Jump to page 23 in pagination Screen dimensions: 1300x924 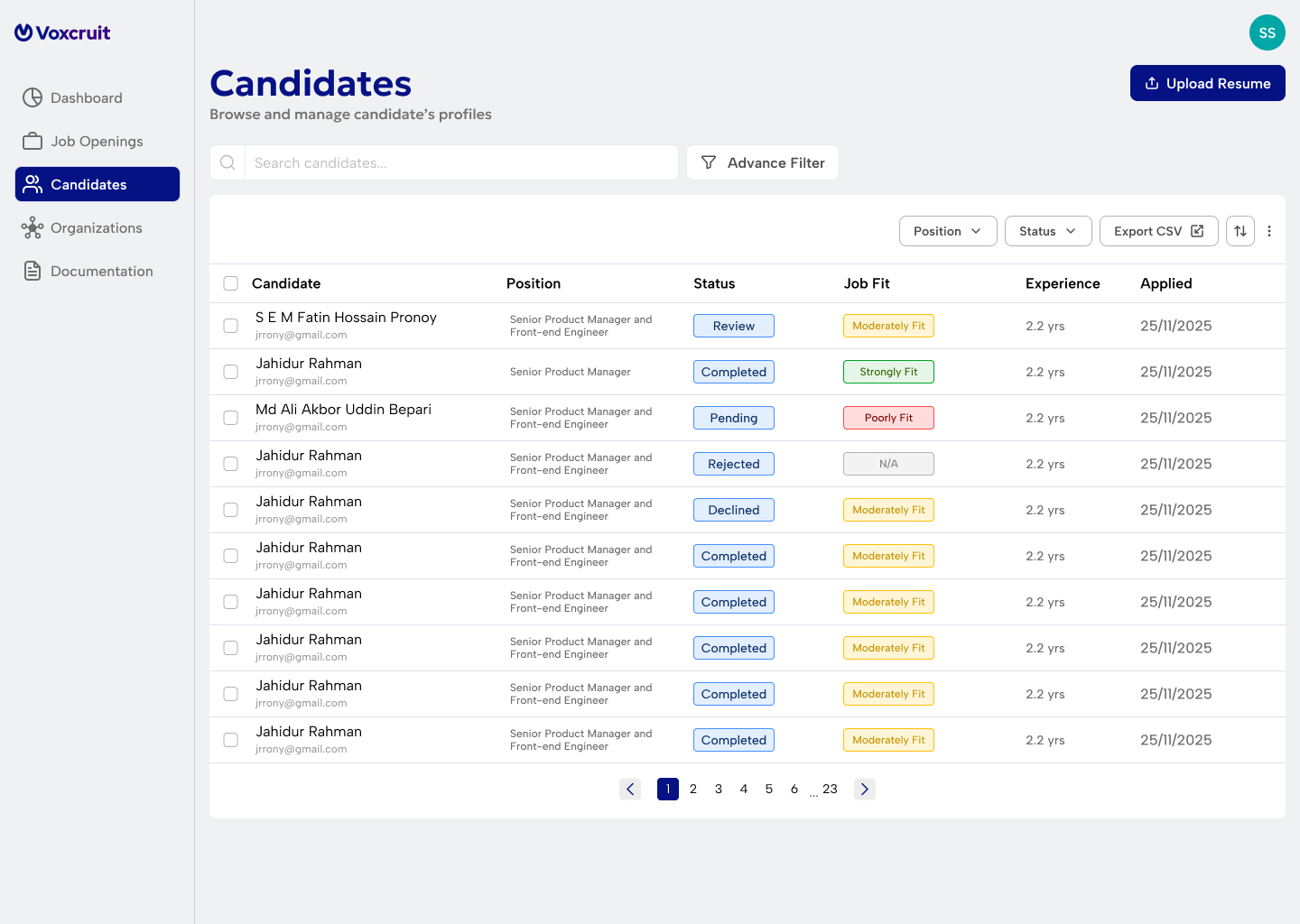(830, 789)
